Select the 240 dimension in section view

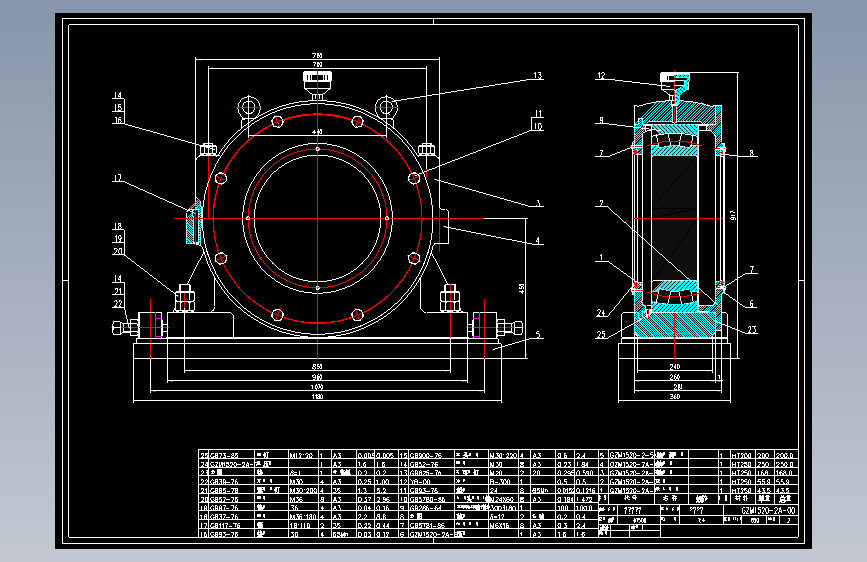tap(675, 366)
